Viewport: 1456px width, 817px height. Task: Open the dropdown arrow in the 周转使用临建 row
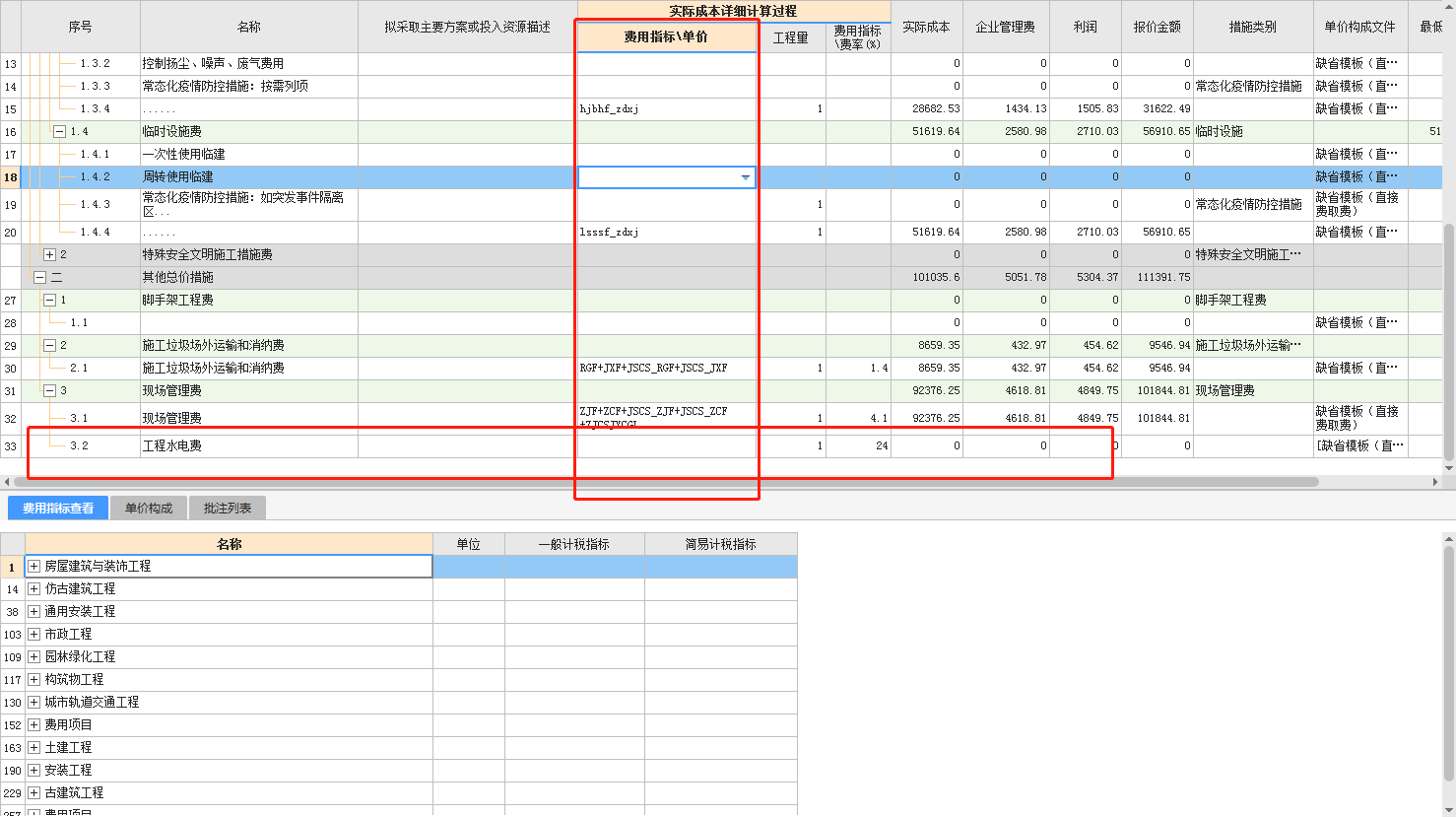click(x=746, y=177)
